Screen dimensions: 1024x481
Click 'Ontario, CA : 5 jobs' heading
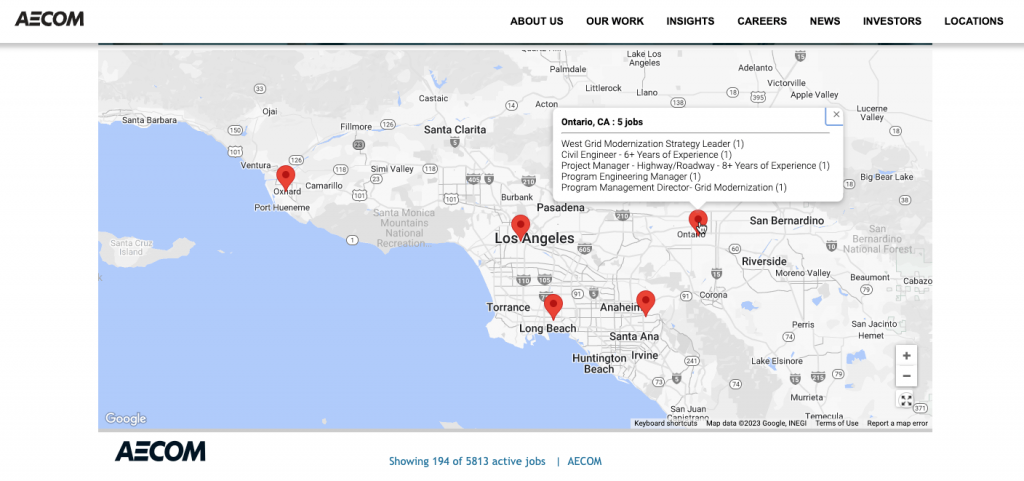coord(601,122)
